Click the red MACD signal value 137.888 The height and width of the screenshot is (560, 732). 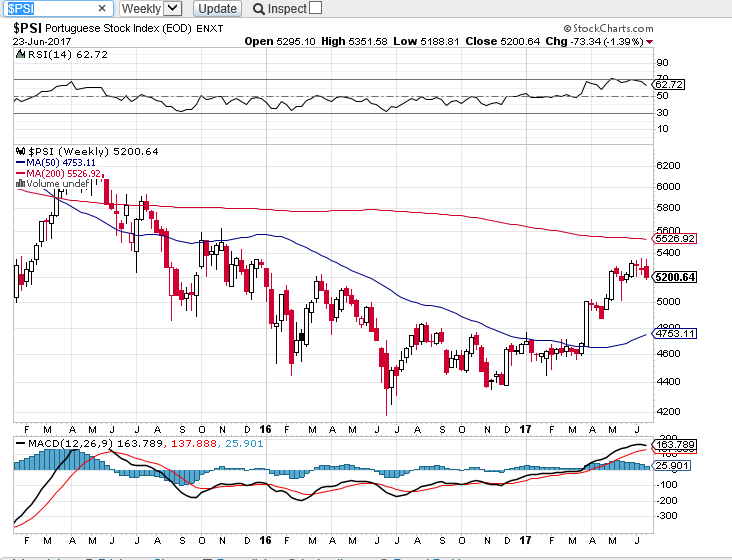tap(194, 443)
